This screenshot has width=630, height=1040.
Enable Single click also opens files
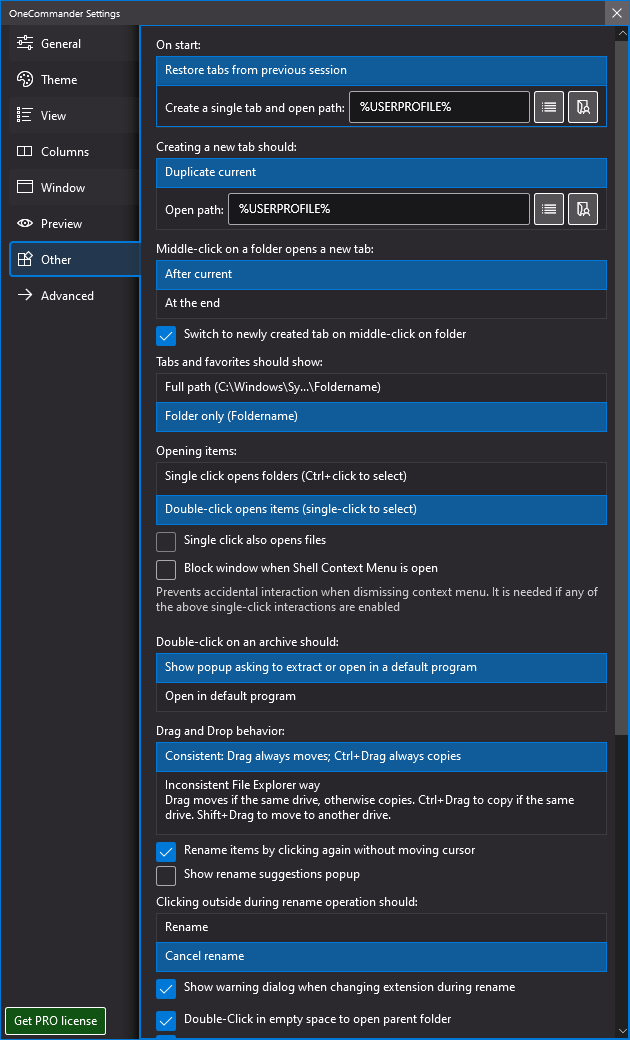point(166,541)
